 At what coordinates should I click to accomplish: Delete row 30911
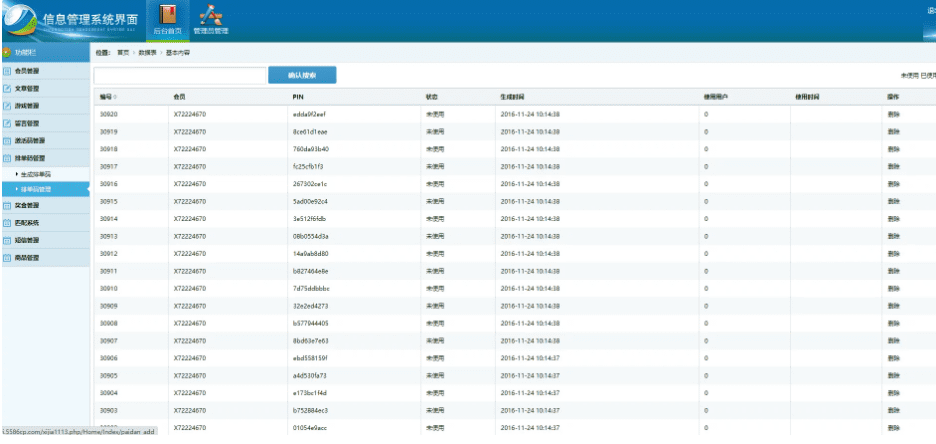pos(894,271)
